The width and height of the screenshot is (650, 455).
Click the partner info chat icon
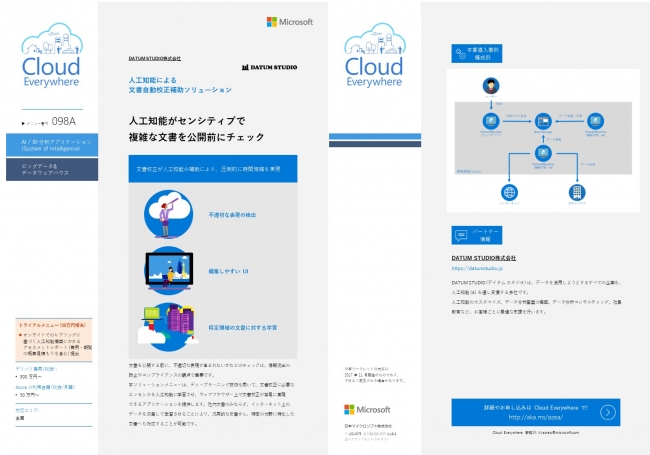click(x=461, y=237)
